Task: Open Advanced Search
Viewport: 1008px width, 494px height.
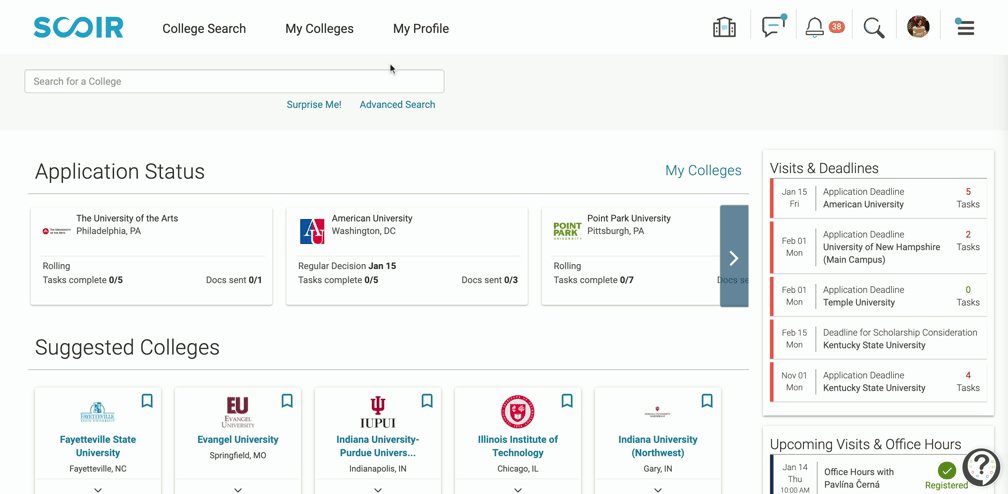Action: coord(397,104)
